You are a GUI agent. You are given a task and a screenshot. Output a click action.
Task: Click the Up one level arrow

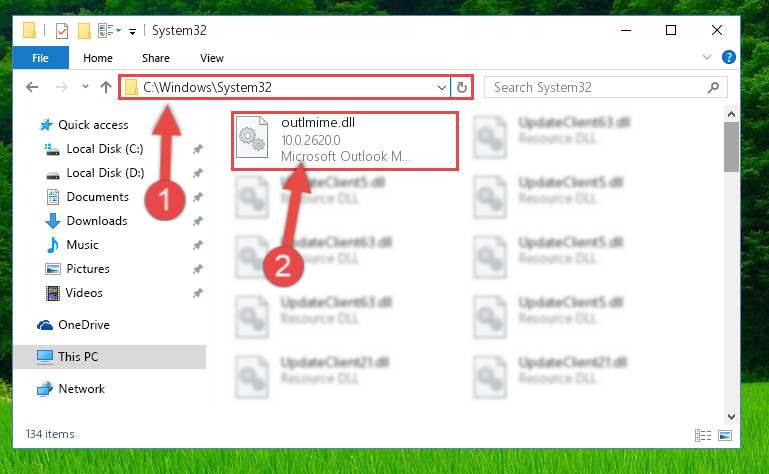[106, 87]
